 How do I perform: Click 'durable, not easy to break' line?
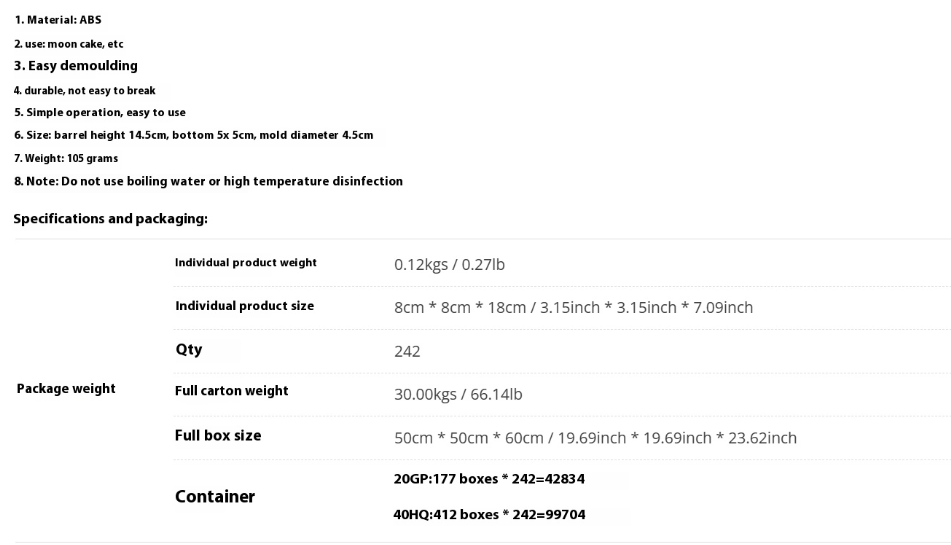coord(85,90)
